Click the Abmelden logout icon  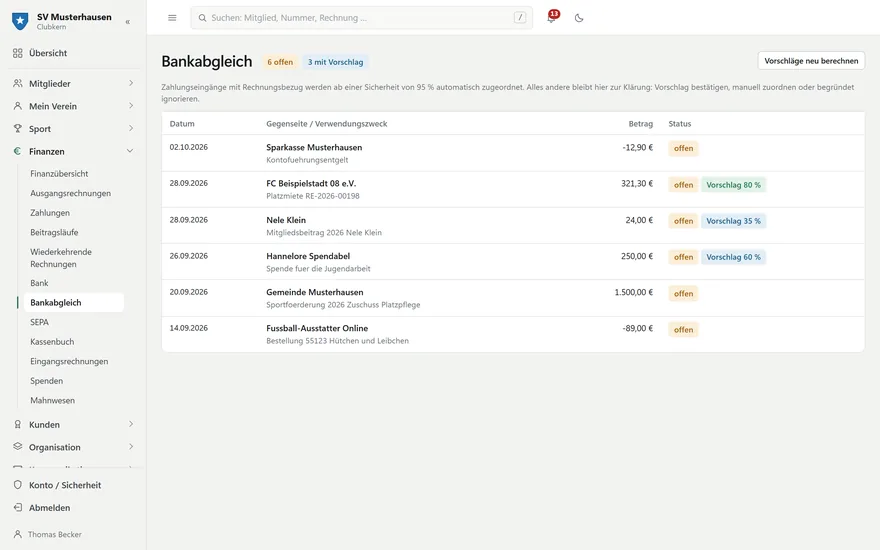[18, 507]
